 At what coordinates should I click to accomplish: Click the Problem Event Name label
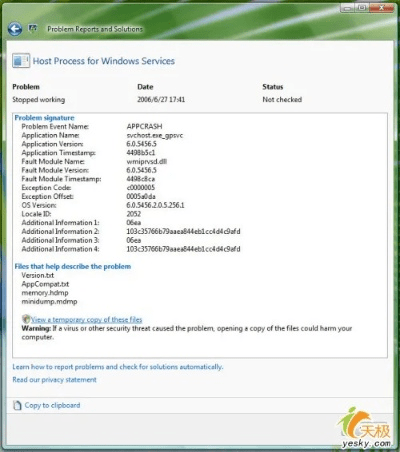(55, 126)
